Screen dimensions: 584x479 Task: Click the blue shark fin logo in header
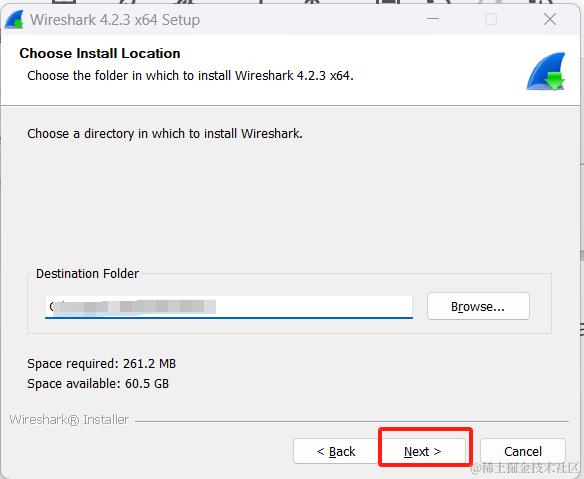(546, 72)
